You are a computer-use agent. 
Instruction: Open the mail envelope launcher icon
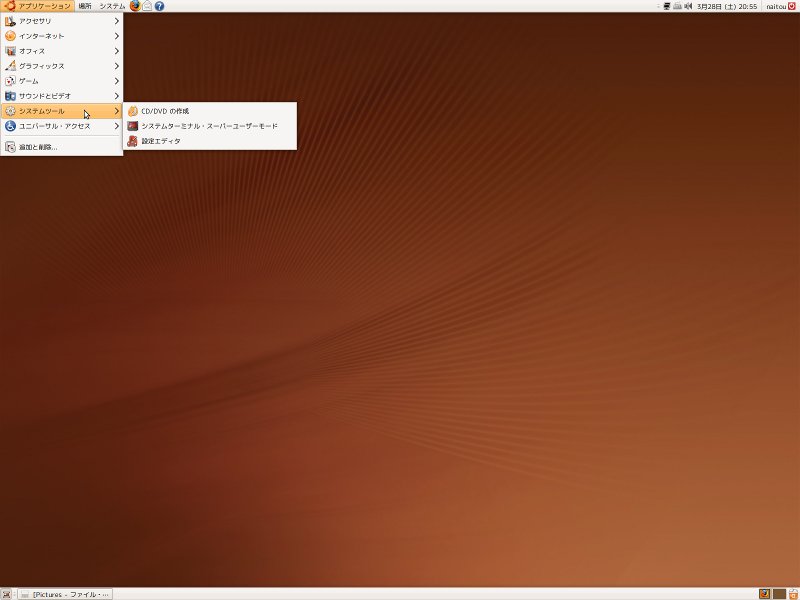click(147, 6)
